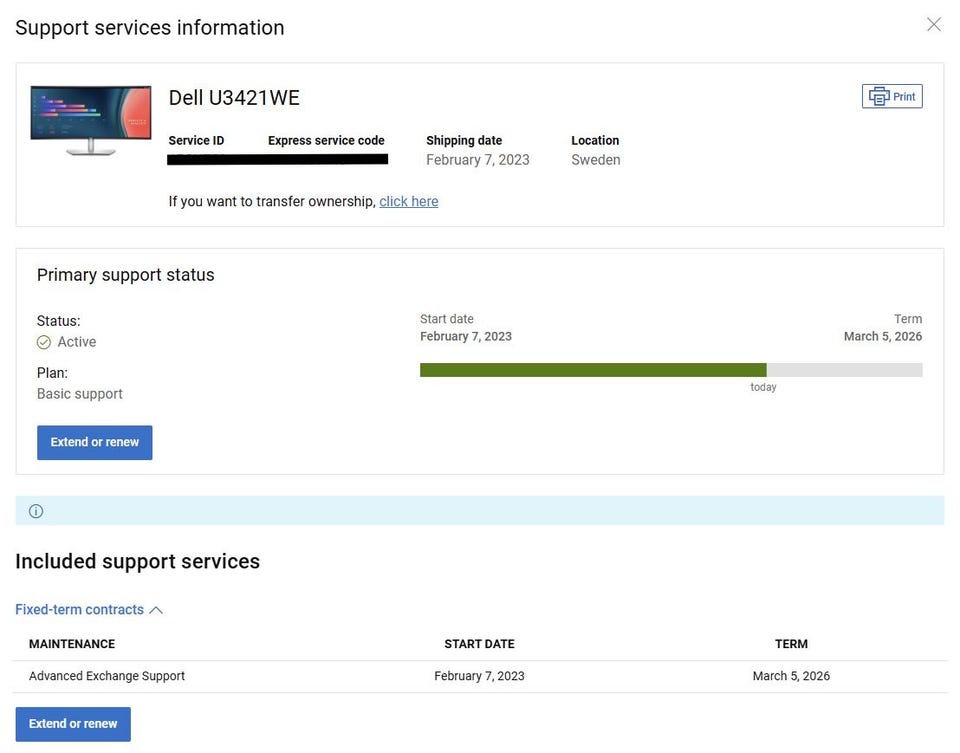Click the Primary support status heading
The width and height of the screenshot is (960, 753).
tap(126, 275)
